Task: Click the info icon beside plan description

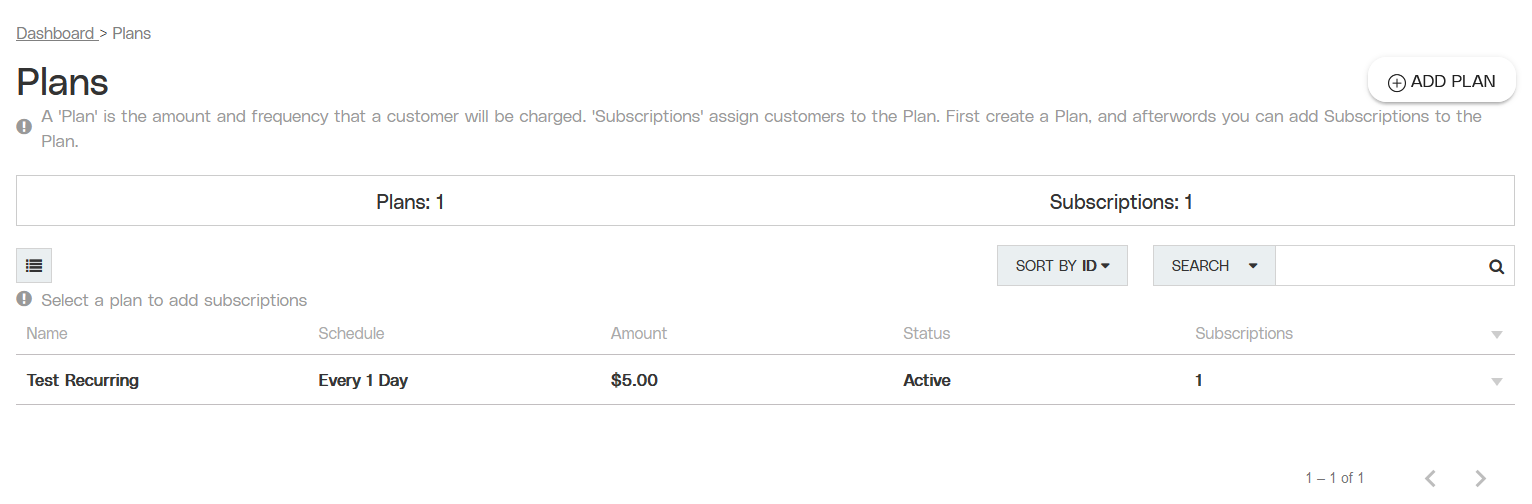Action: [24, 127]
